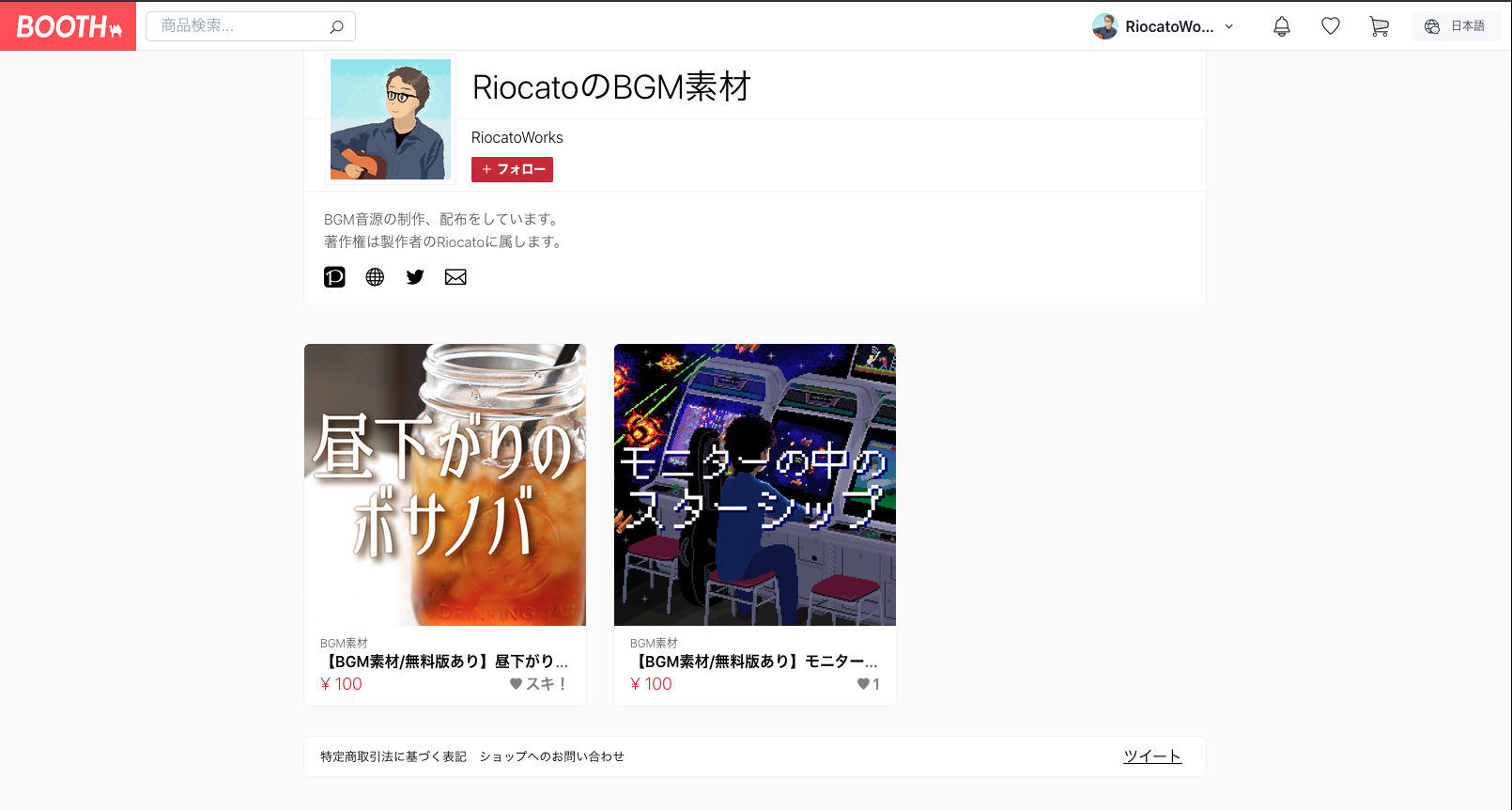The height and width of the screenshot is (810, 1512).
Task: Like the モニター item heart showing 1
Action: click(869, 684)
